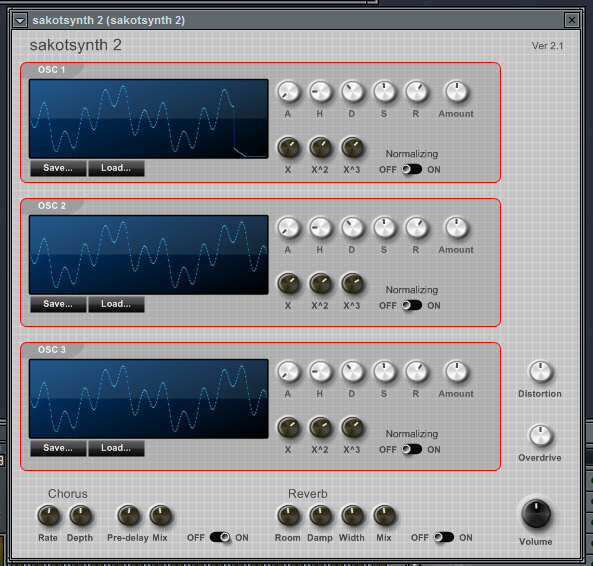Click the 'Ver 2.1' version text

[x=547, y=46]
